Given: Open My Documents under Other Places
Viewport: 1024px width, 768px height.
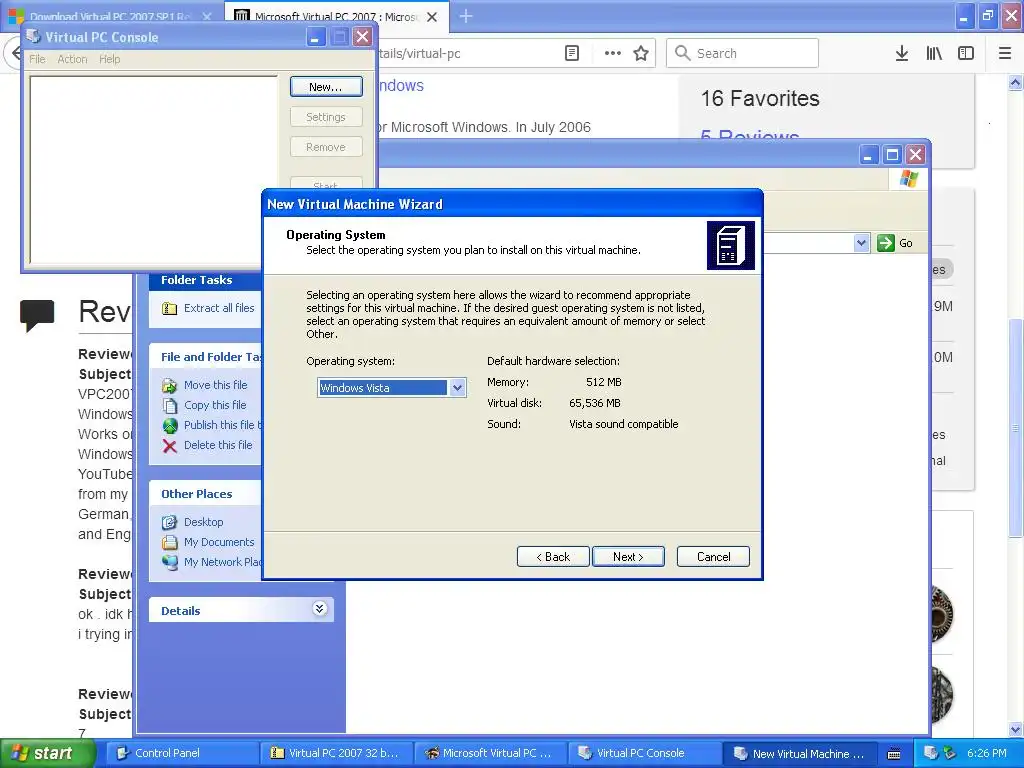Looking at the screenshot, I should click(x=219, y=542).
